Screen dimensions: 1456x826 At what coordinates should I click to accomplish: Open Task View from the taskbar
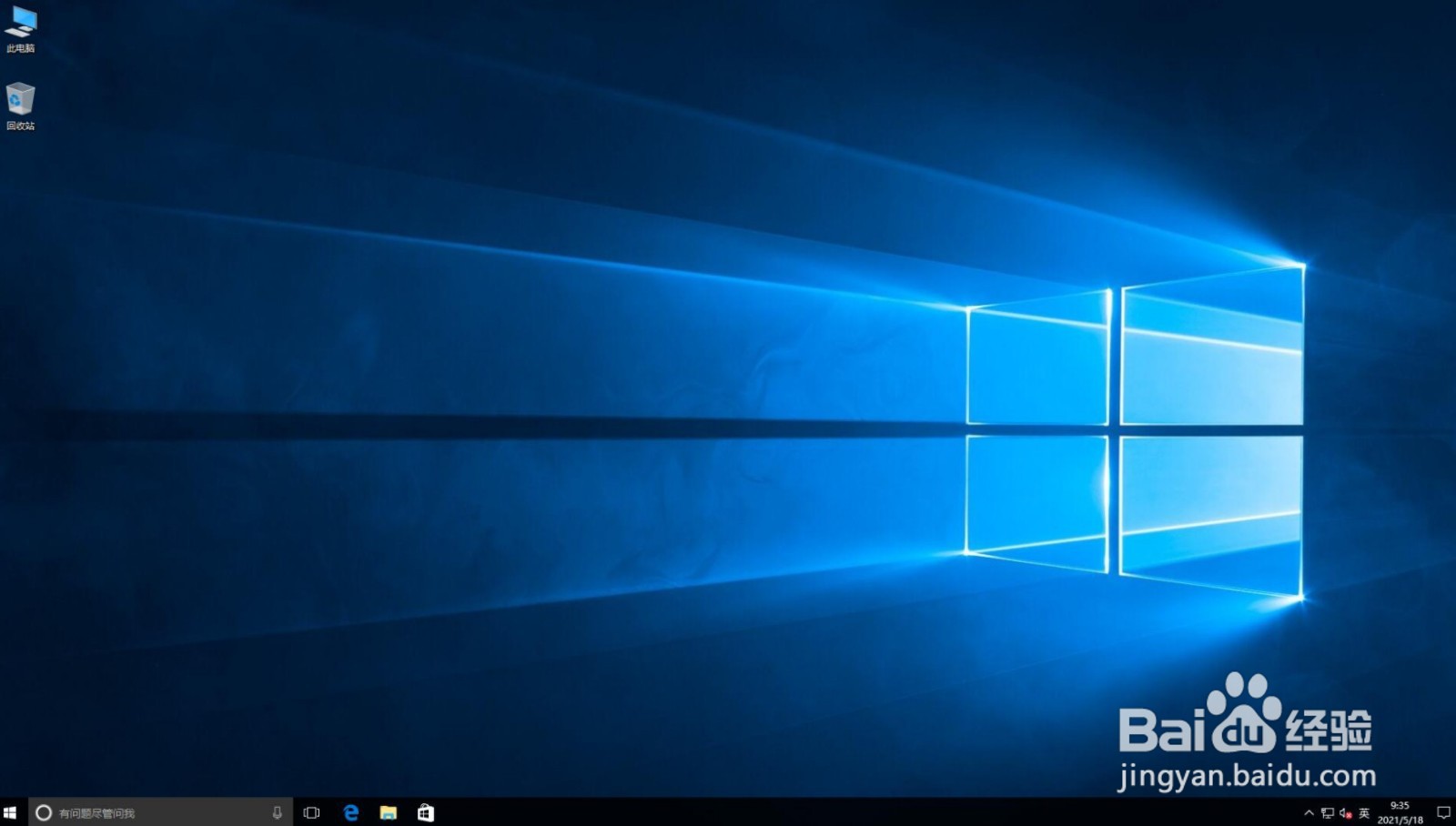tap(312, 812)
